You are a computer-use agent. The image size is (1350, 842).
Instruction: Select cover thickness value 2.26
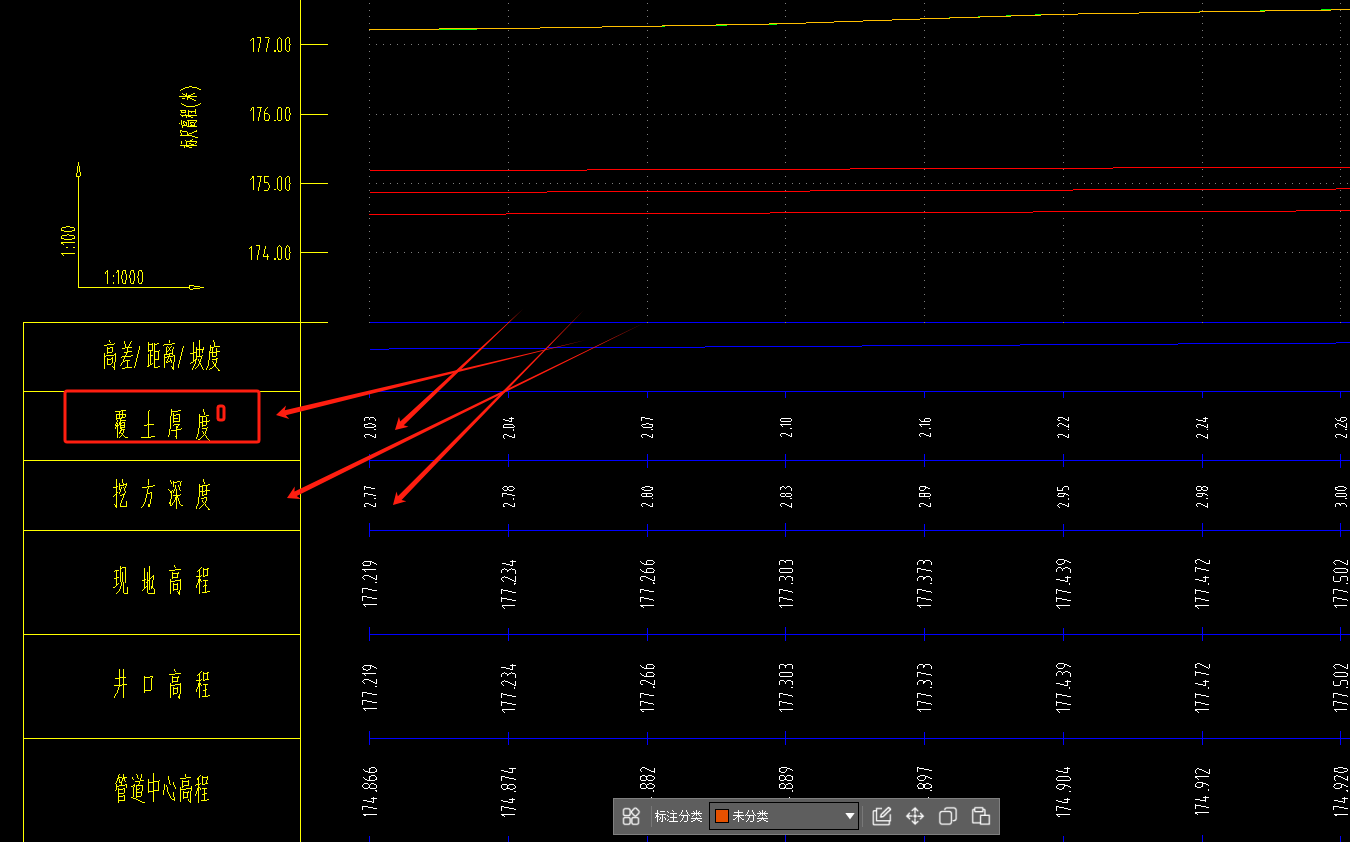coord(1341,427)
